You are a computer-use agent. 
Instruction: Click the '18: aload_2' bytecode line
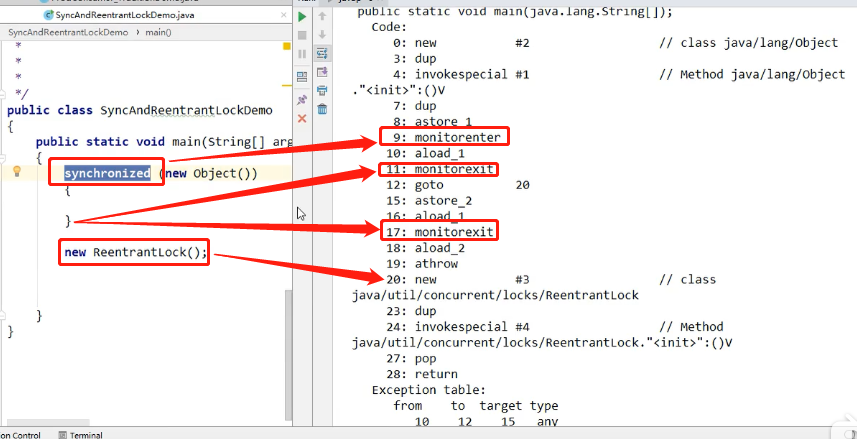coord(425,248)
